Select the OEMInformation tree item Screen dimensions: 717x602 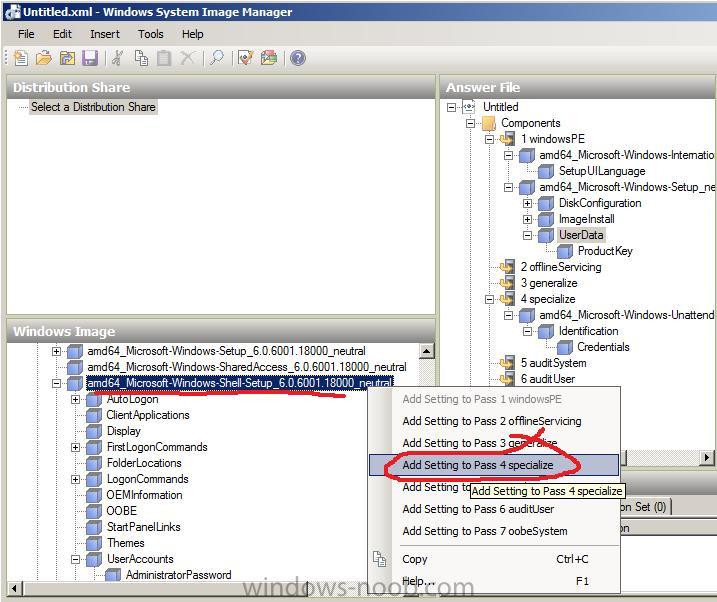(144, 495)
